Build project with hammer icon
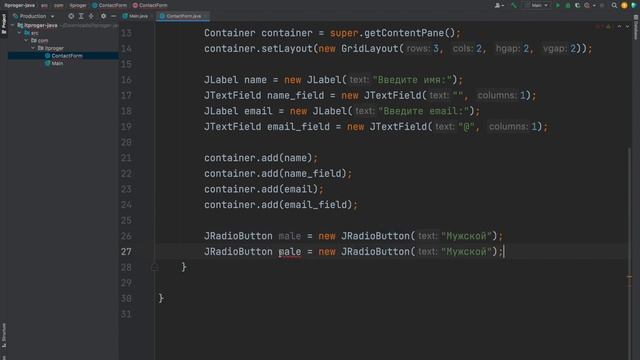The height and width of the screenshot is (360, 640). (x=514, y=5)
